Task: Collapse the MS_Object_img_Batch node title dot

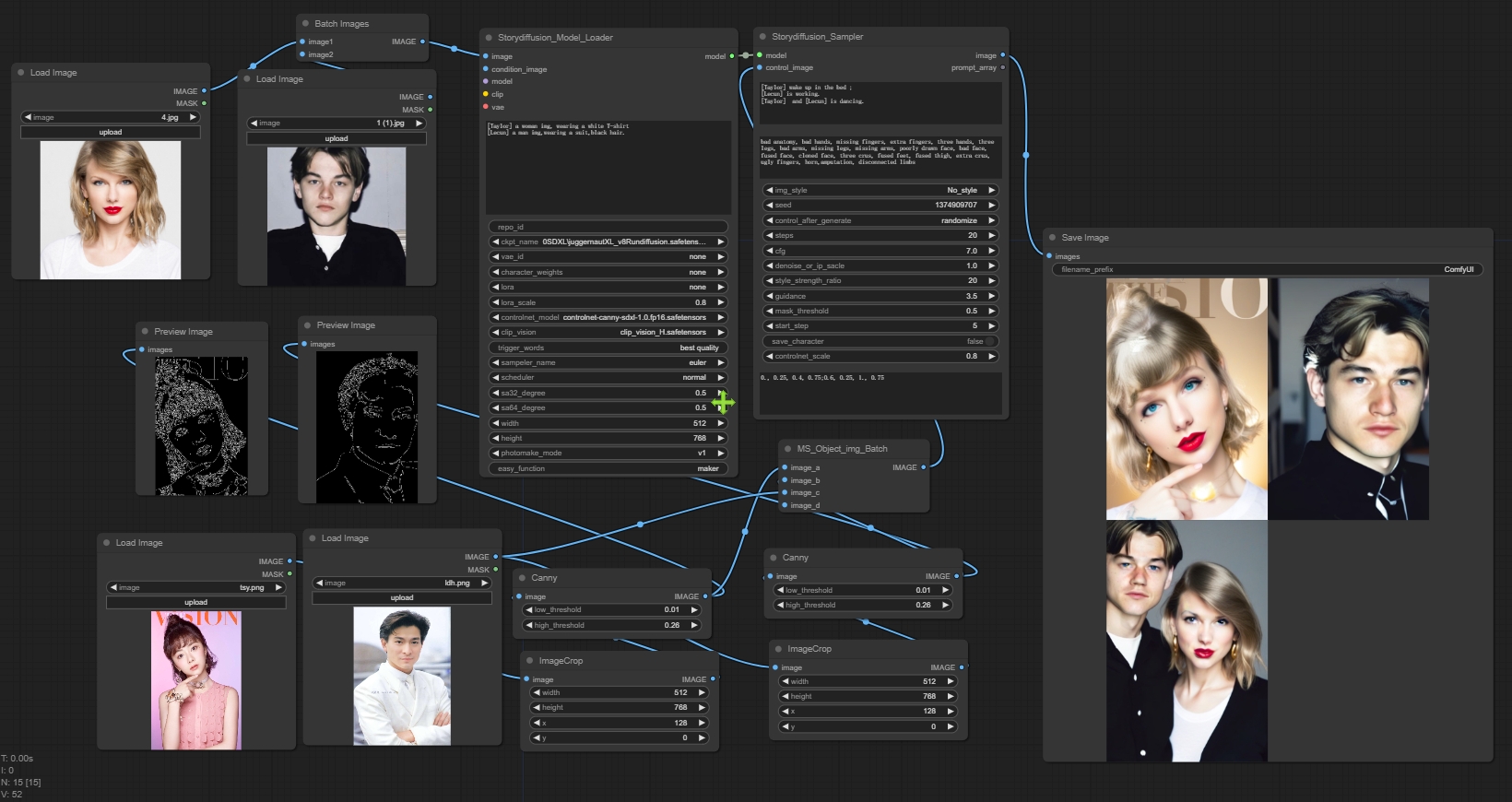Action: click(x=787, y=449)
